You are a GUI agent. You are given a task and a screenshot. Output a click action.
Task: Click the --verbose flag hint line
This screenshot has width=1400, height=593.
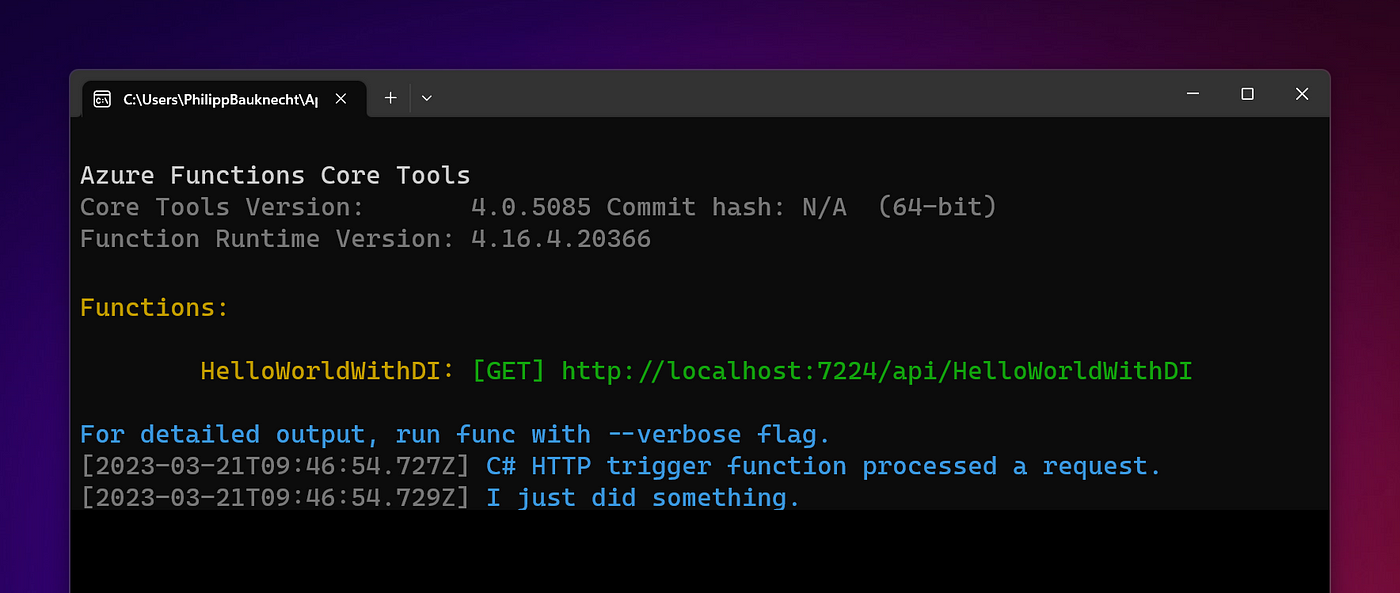tap(455, 435)
